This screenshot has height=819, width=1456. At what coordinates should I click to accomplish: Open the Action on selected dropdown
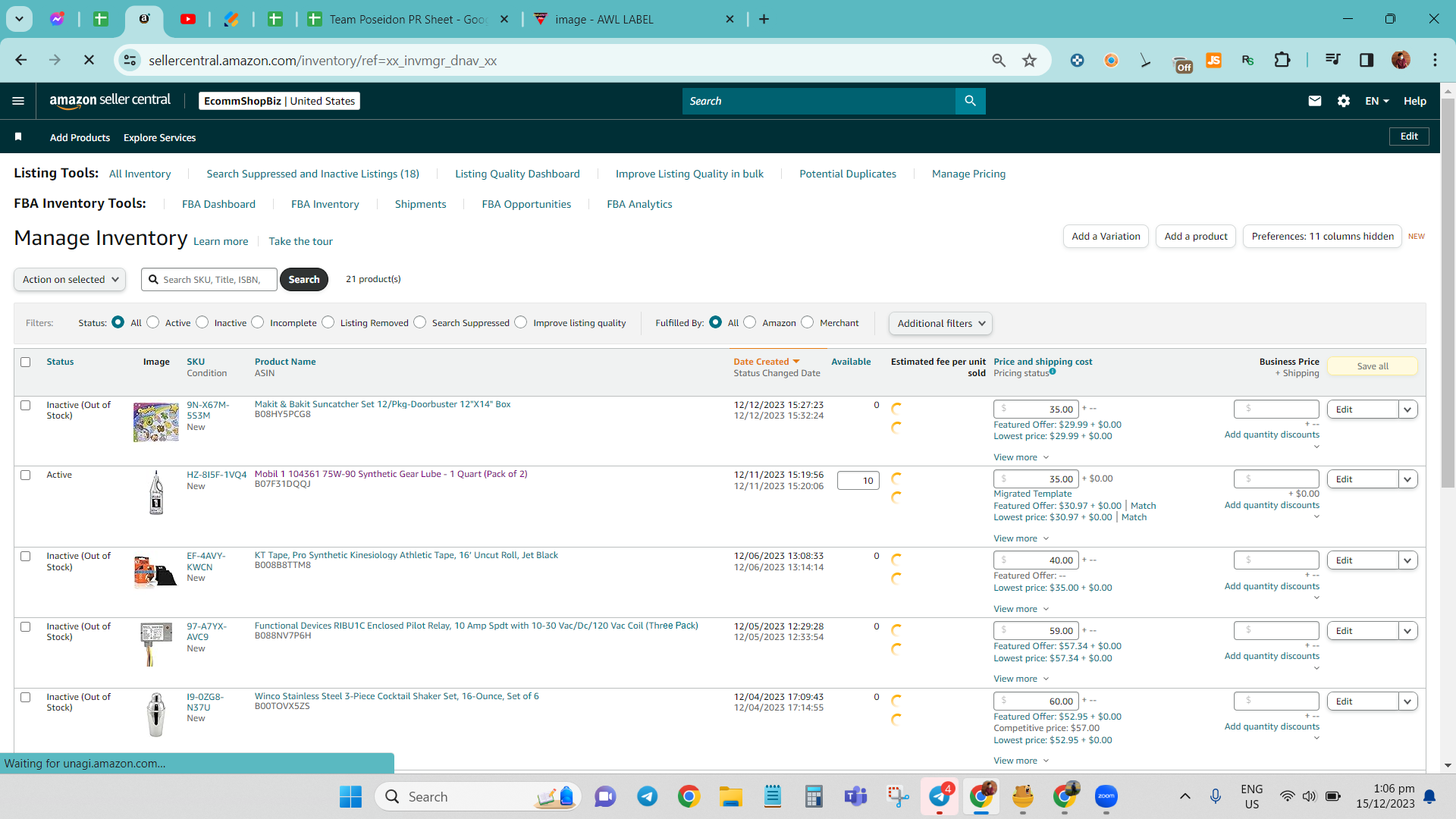pos(70,279)
